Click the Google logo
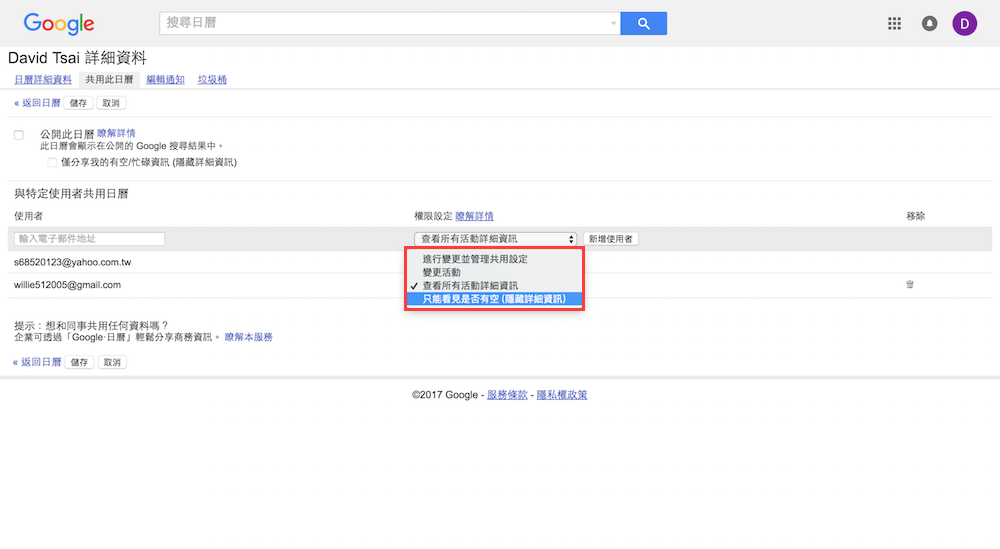The image size is (1000, 549). (58, 24)
